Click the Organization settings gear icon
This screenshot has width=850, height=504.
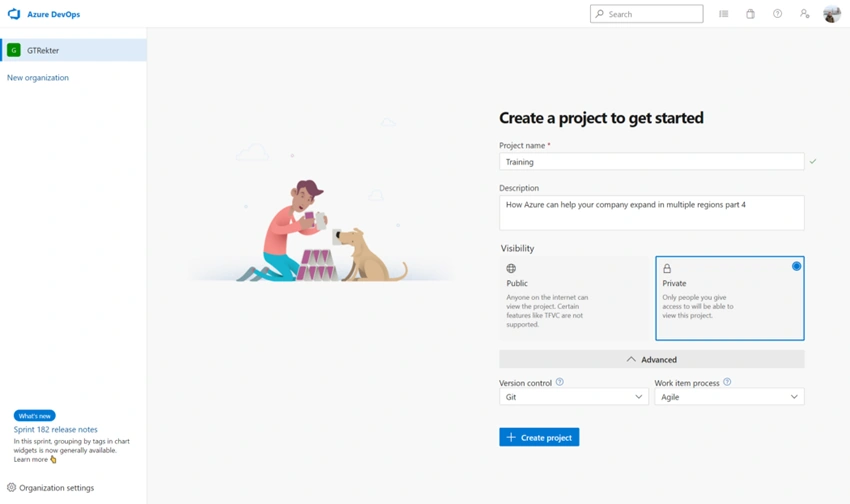click(x=11, y=487)
